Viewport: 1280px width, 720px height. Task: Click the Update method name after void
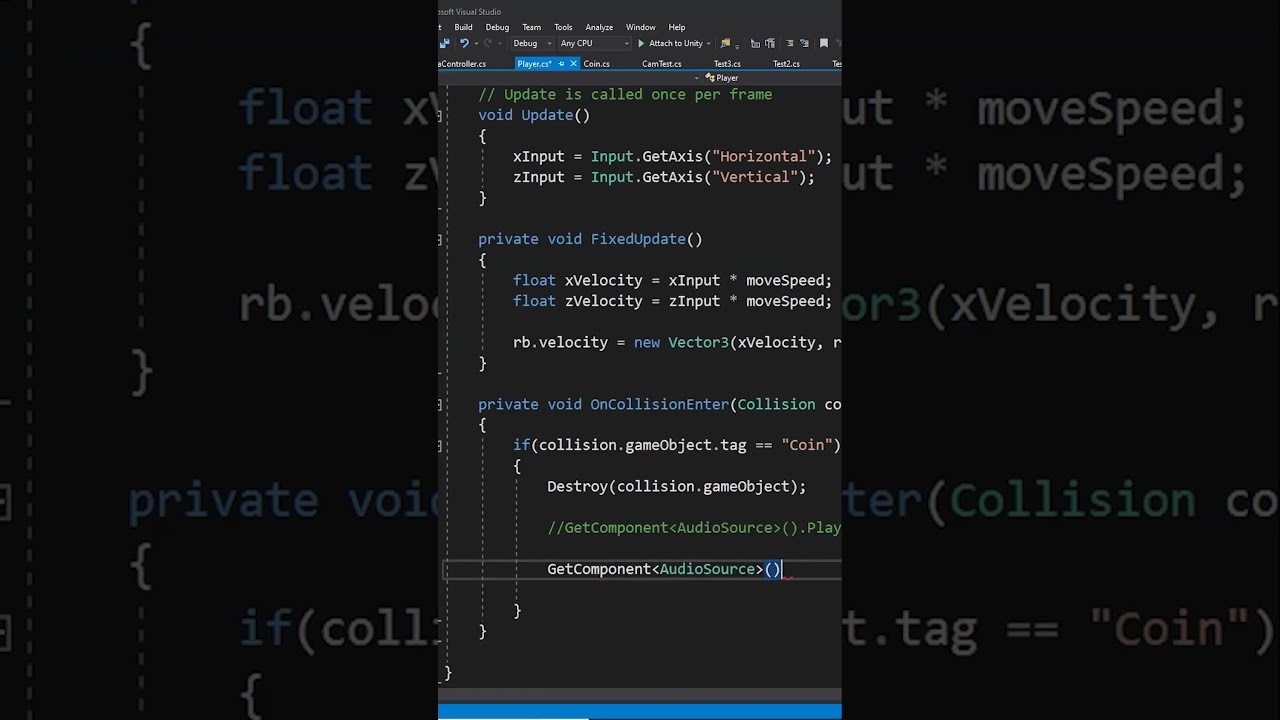547,115
